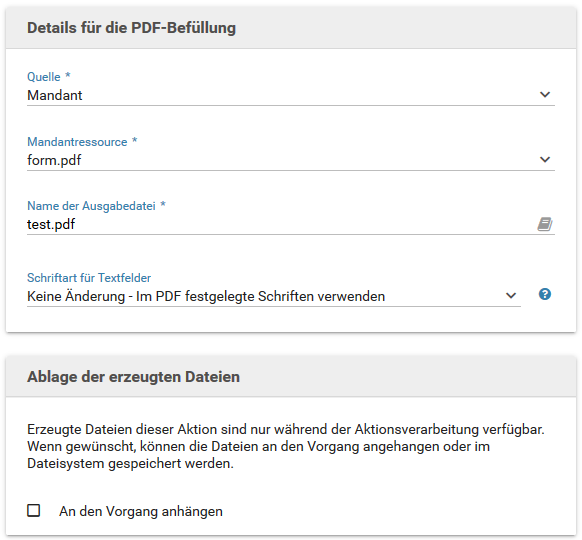Enable the An den Vorgang anhängen checkbox
This screenshot has width=582, height=540.
(34, 510)
